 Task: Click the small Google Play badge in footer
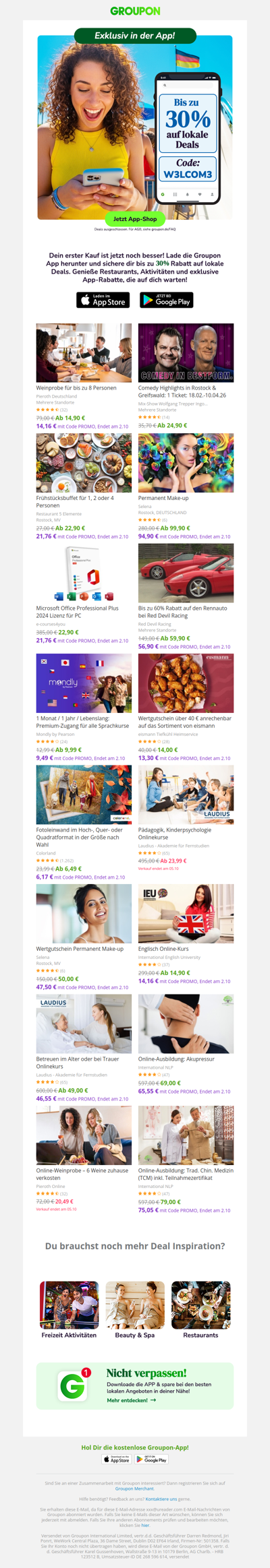(152, 1460)
